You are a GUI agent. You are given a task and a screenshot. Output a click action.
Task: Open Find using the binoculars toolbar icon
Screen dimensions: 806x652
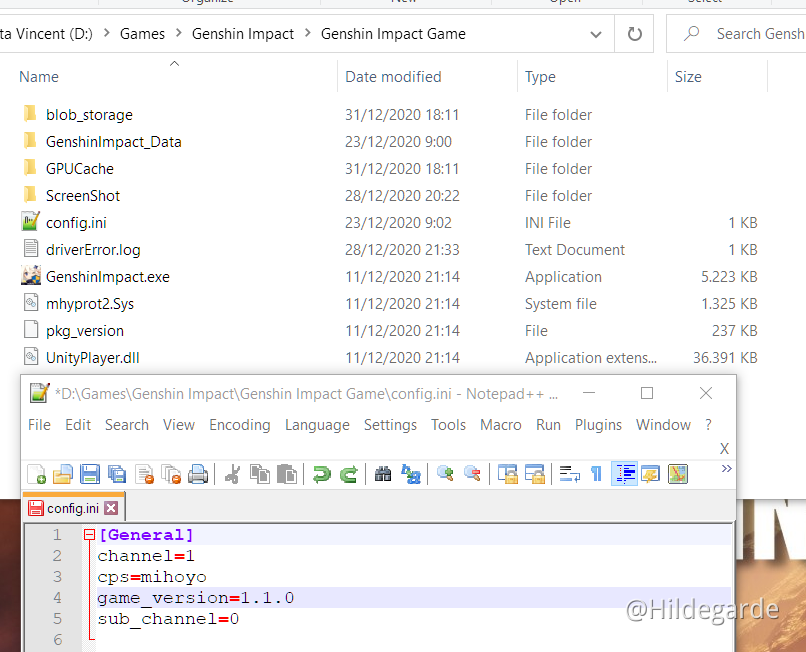pos(382,473)
